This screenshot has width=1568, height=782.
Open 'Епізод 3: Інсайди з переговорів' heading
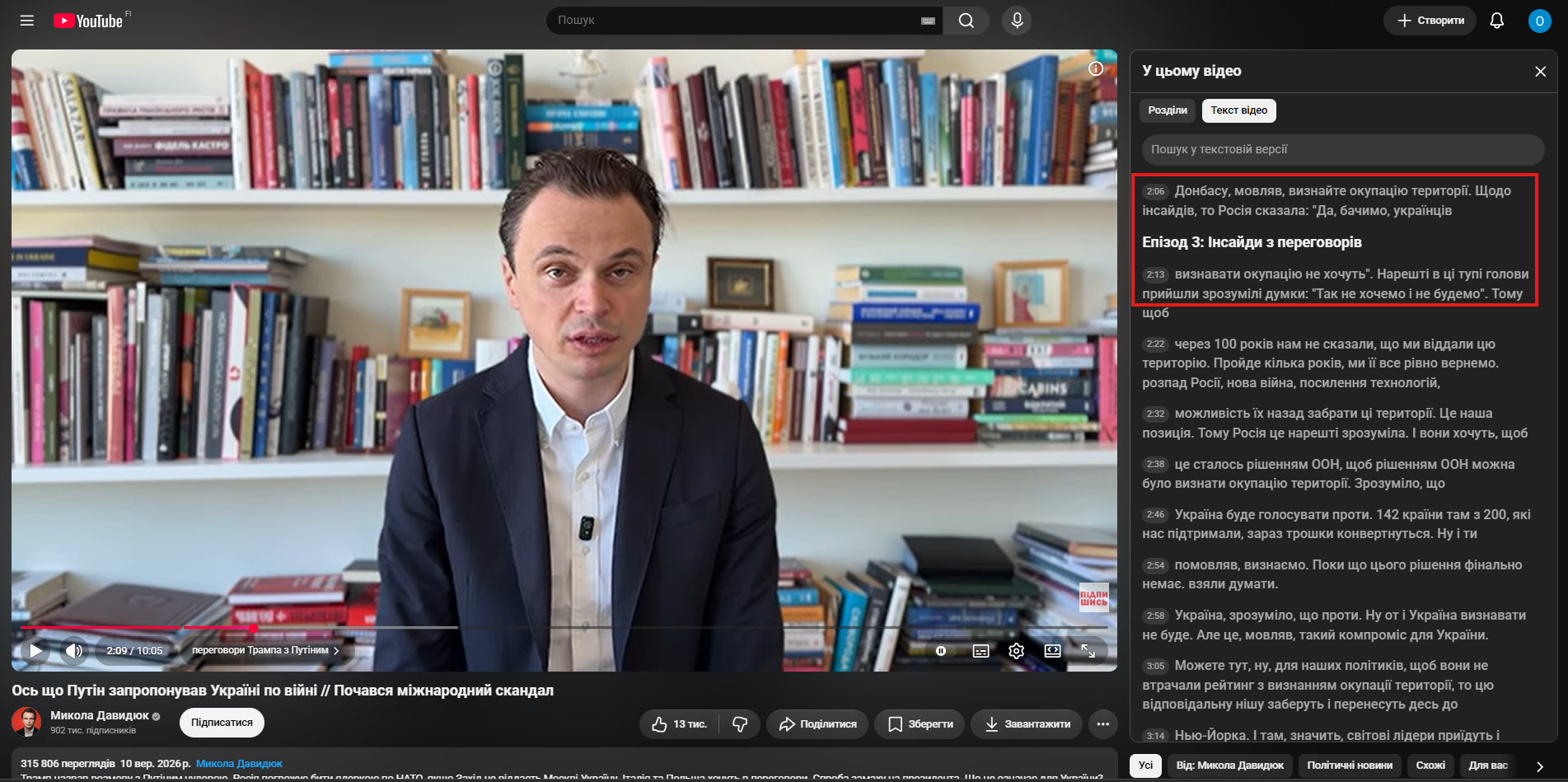coord(1252,242)
